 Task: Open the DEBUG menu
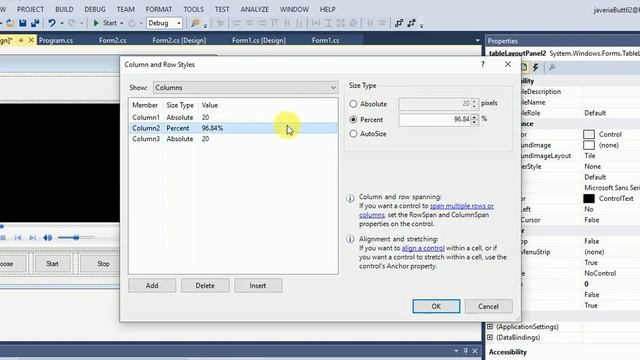(95, 9)
